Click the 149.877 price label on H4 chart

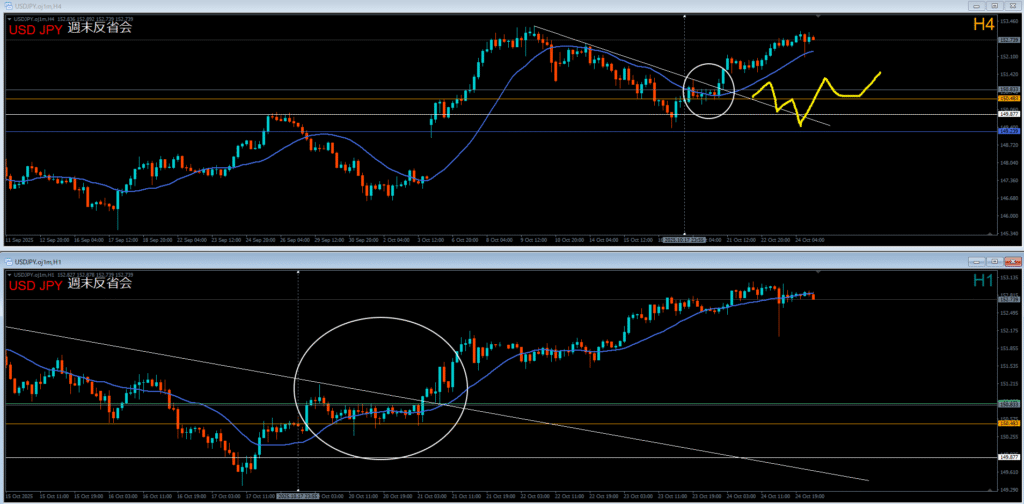(x=1008, y=114)
